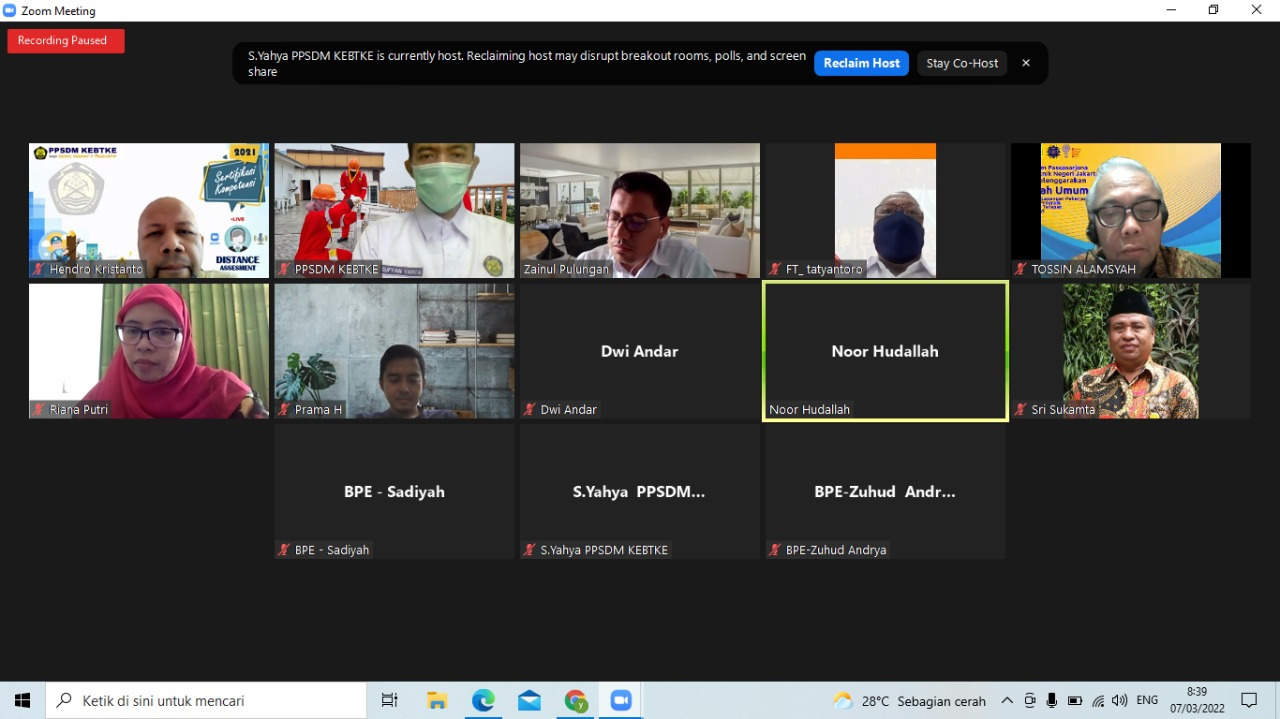The width and height of the screenshot is (1280, 719).
Task: Select Noor Hudallah's highlighted video tile
Action: (x=885, y=350)
